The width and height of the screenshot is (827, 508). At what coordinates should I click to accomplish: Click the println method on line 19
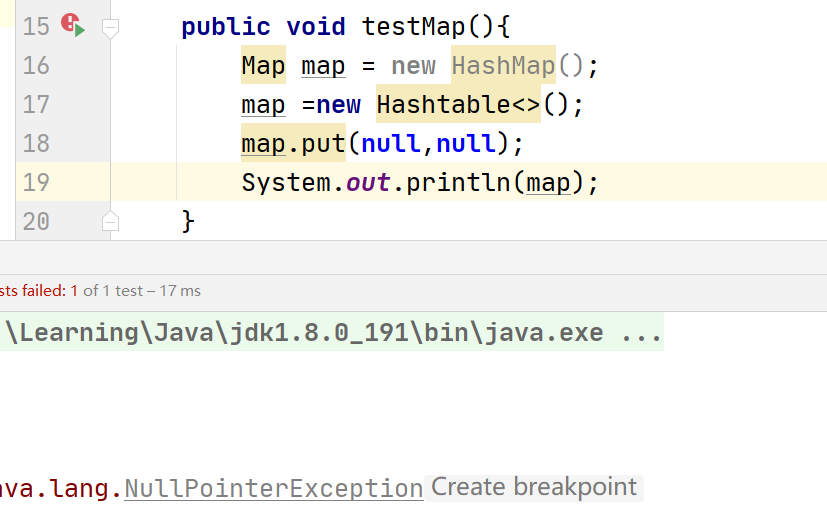pos(459,183)
